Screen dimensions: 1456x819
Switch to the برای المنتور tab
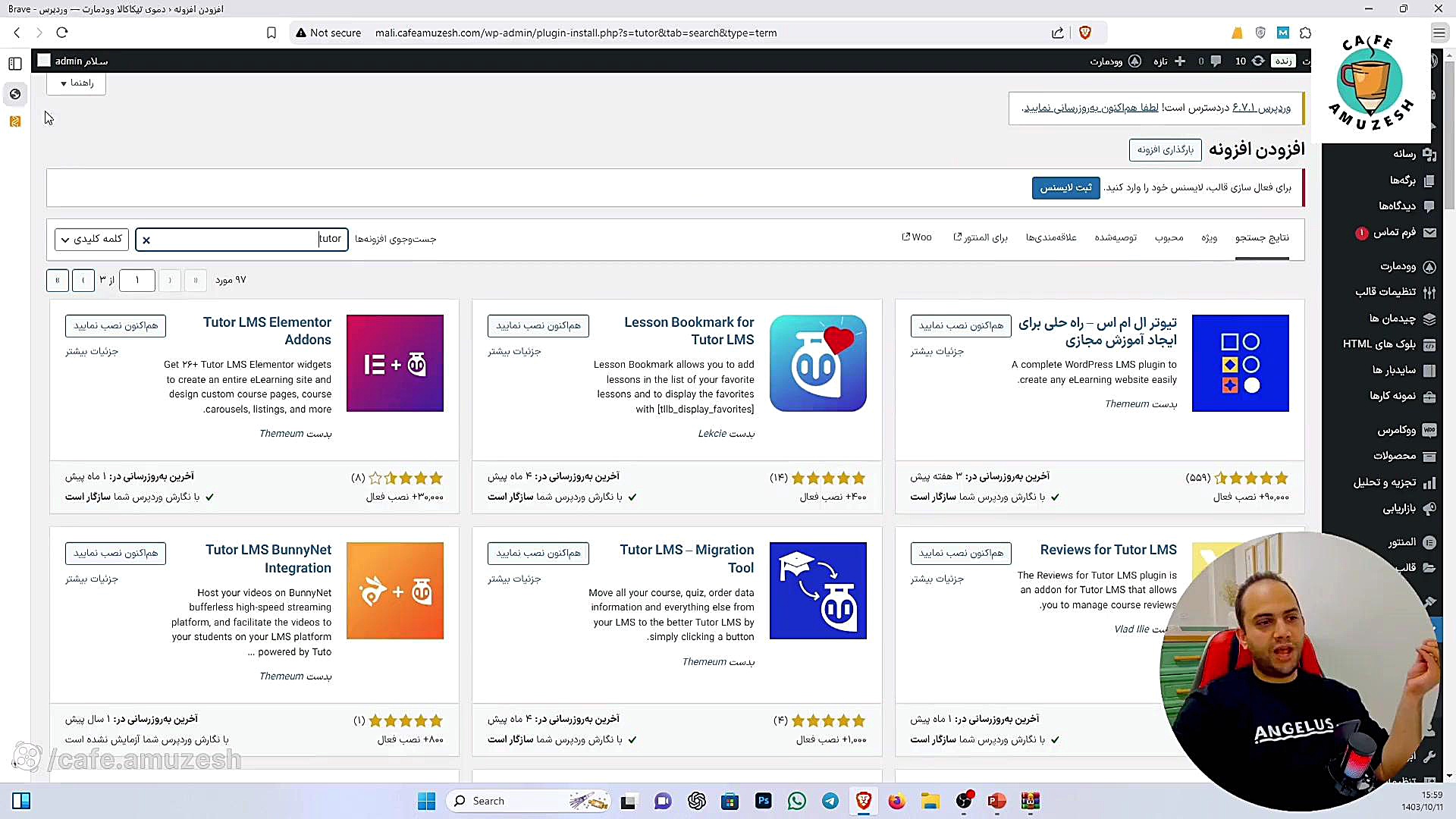[x=981, y=238]
